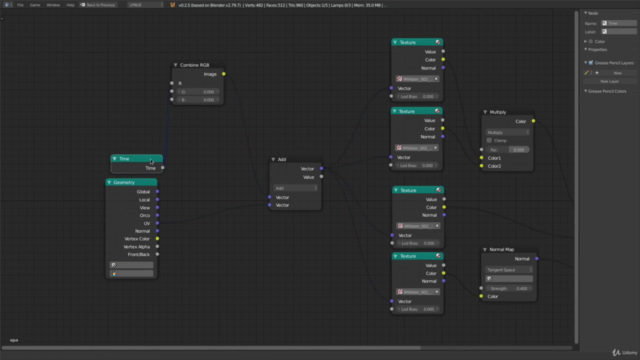Click the R input socket on Combine RGB

click(x=172, y=83)
